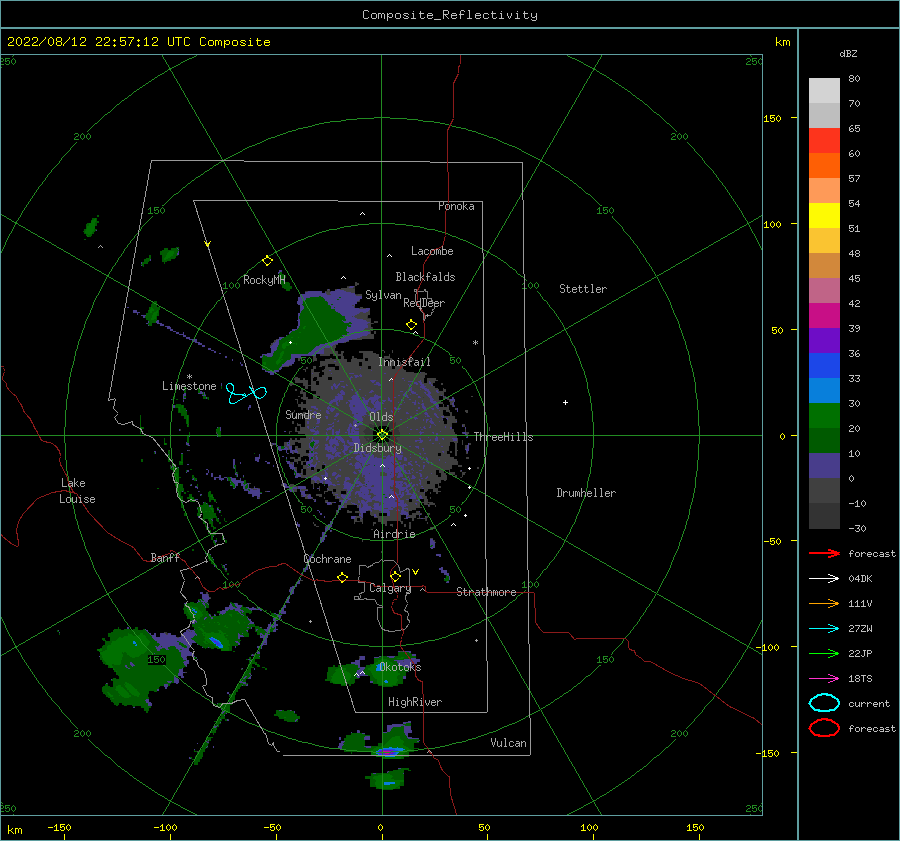The width and height of the screenshot is (900, 841).
Task: Click the Okotoks label
Action: pyautogui.click(x=400, y=666)
